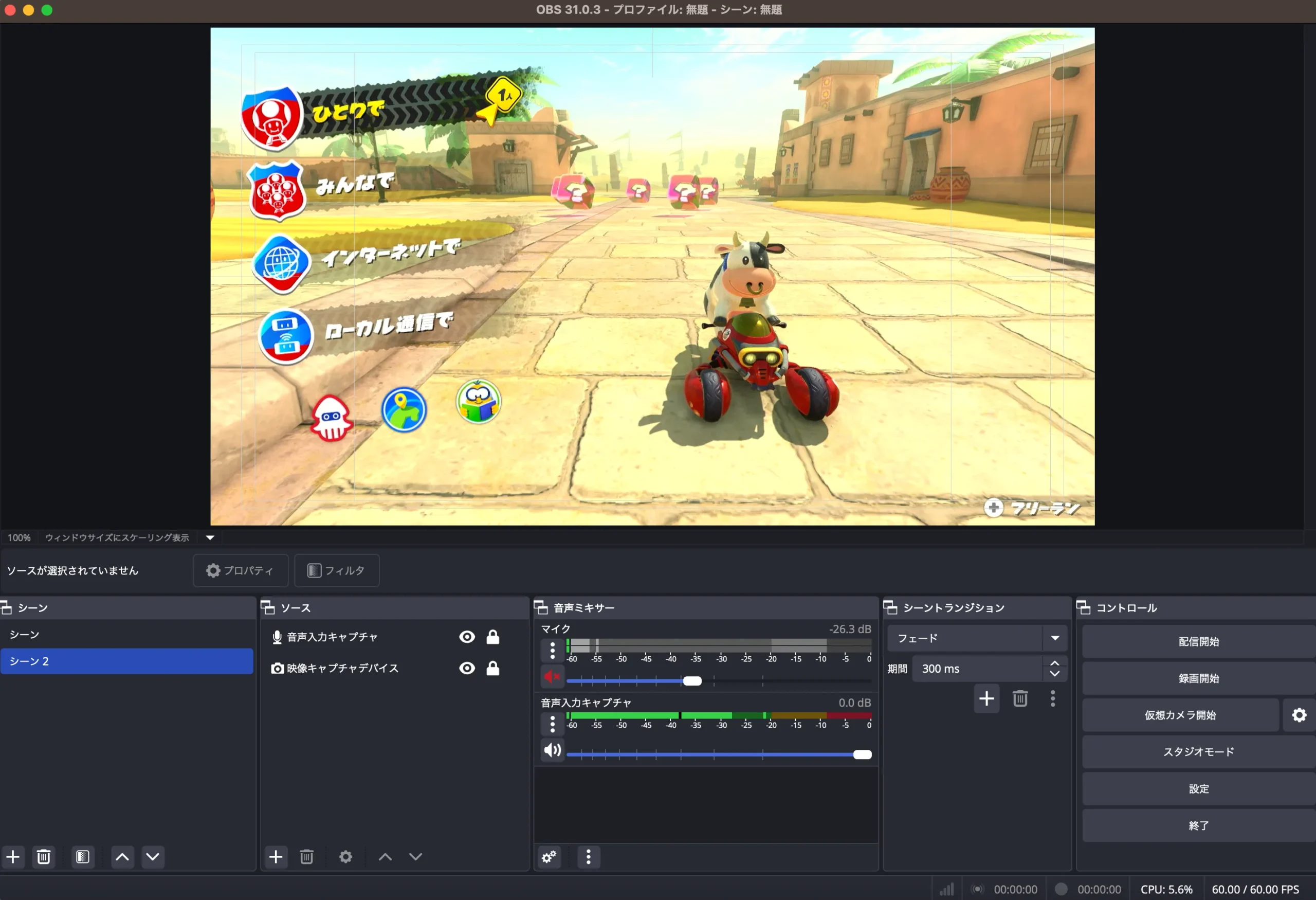Open マイク channel options three dots
Viewport: 1316px width, 900px height.
point(553,650)
